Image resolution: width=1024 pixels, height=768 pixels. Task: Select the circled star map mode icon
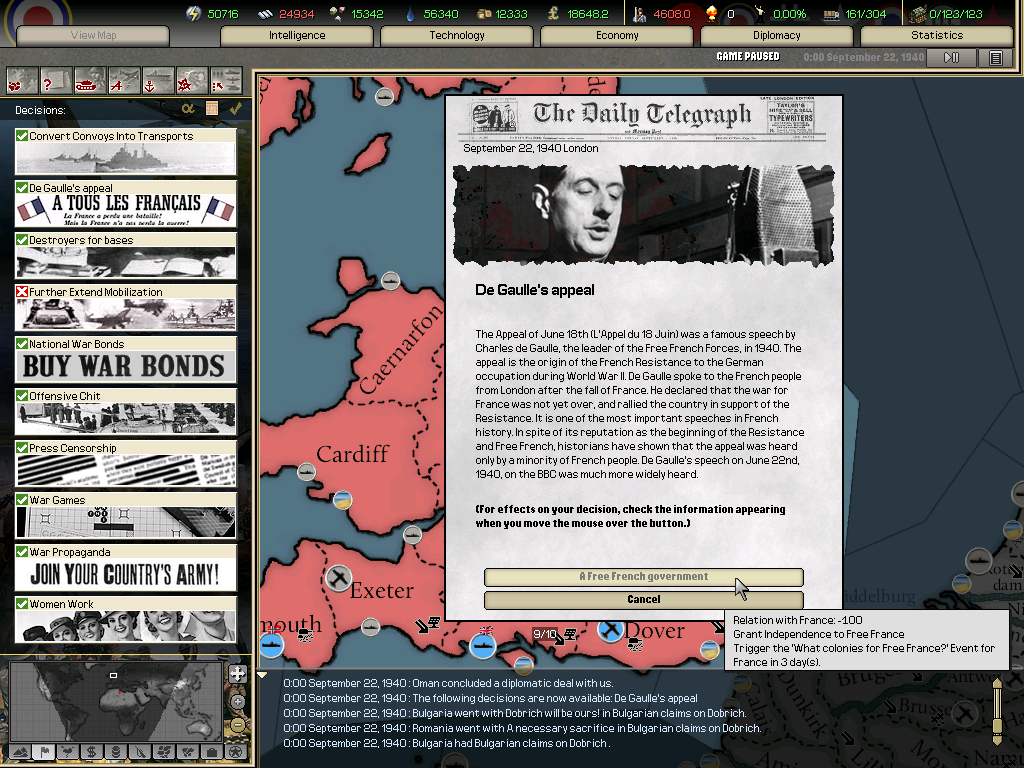pyautogui.click(x=236, y=752)
